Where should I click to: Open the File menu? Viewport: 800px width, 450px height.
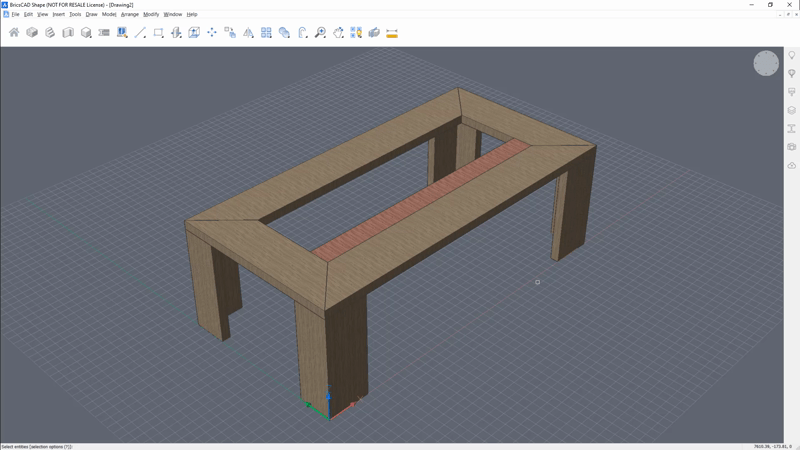pyautogui.click(x=15, y=15)
